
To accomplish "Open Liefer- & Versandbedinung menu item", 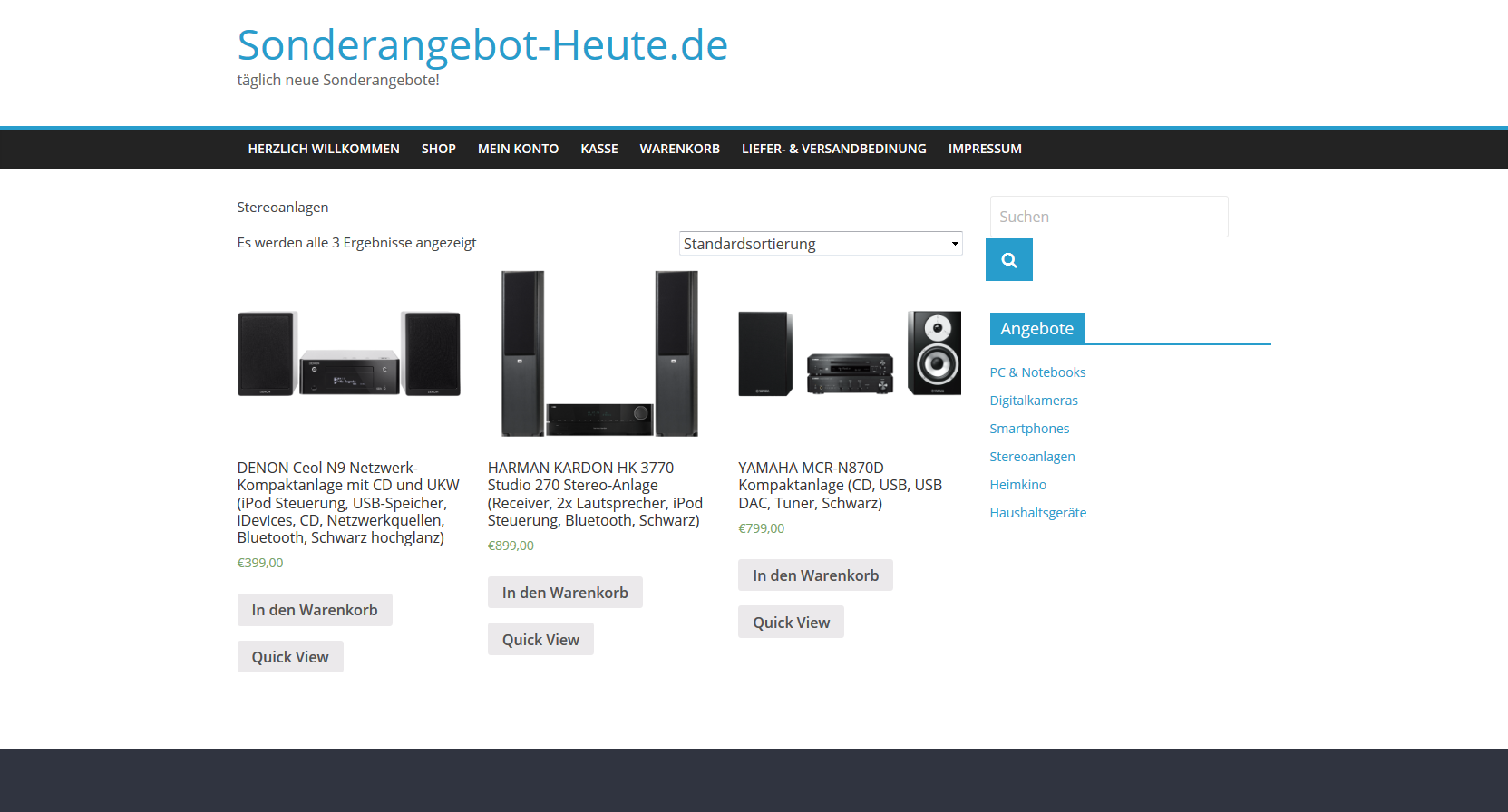I will [834, 149].
